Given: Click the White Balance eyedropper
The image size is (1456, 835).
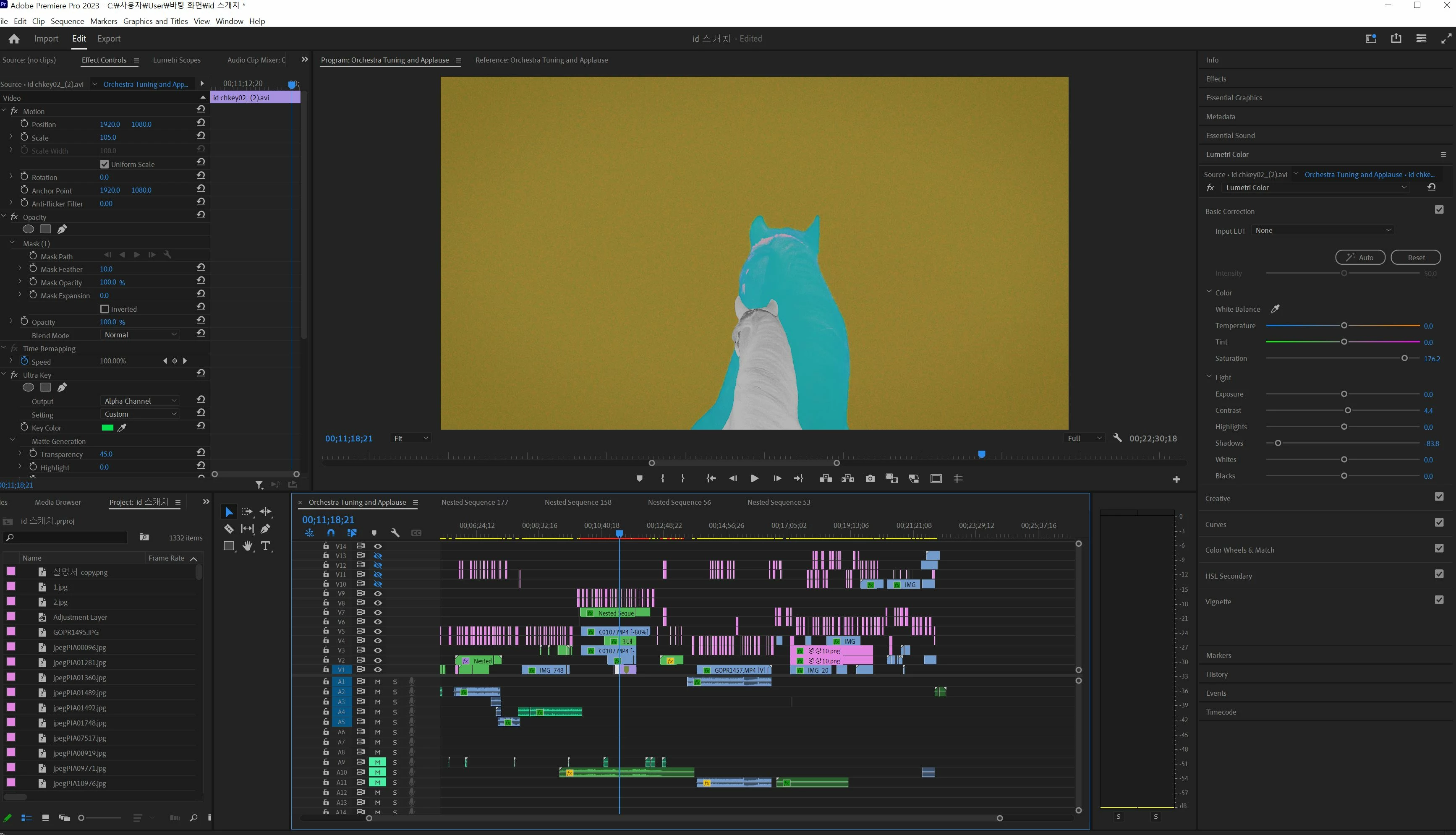Looking at the screenshot, I should [1275, 309].
